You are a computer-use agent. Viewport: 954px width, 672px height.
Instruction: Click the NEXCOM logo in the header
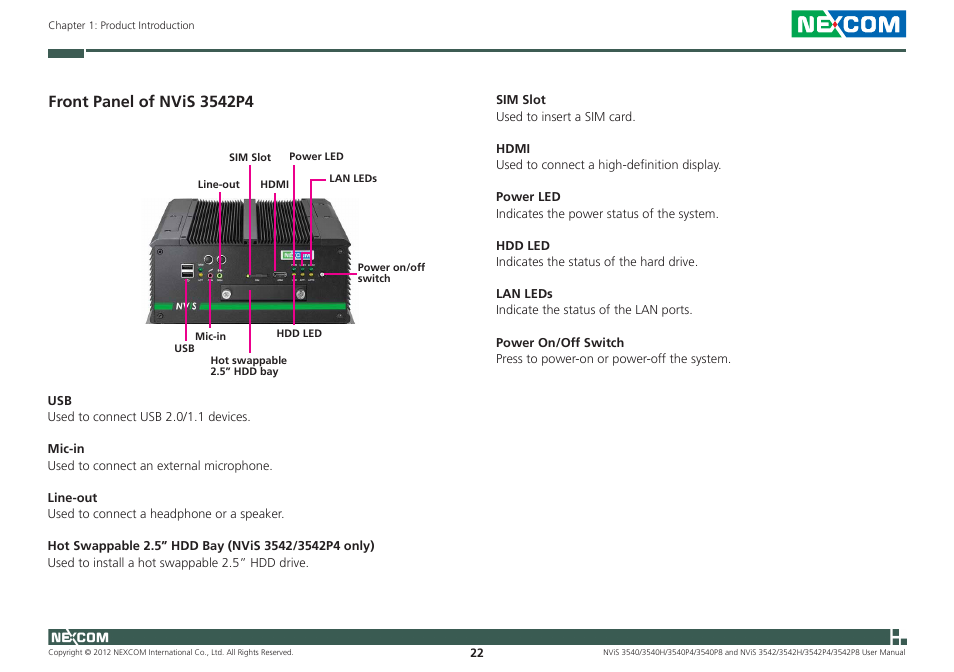(848, 24)
